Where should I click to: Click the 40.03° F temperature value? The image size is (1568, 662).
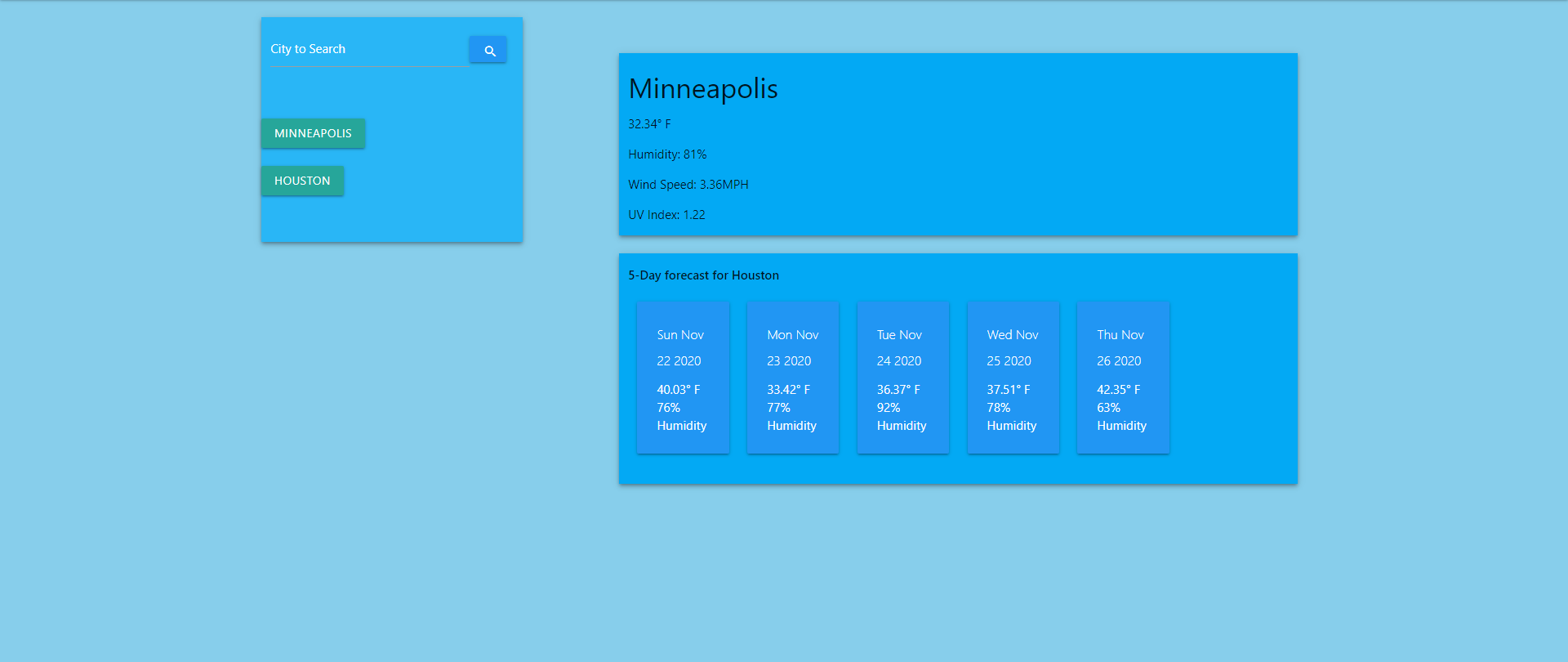tap(679, 390)
